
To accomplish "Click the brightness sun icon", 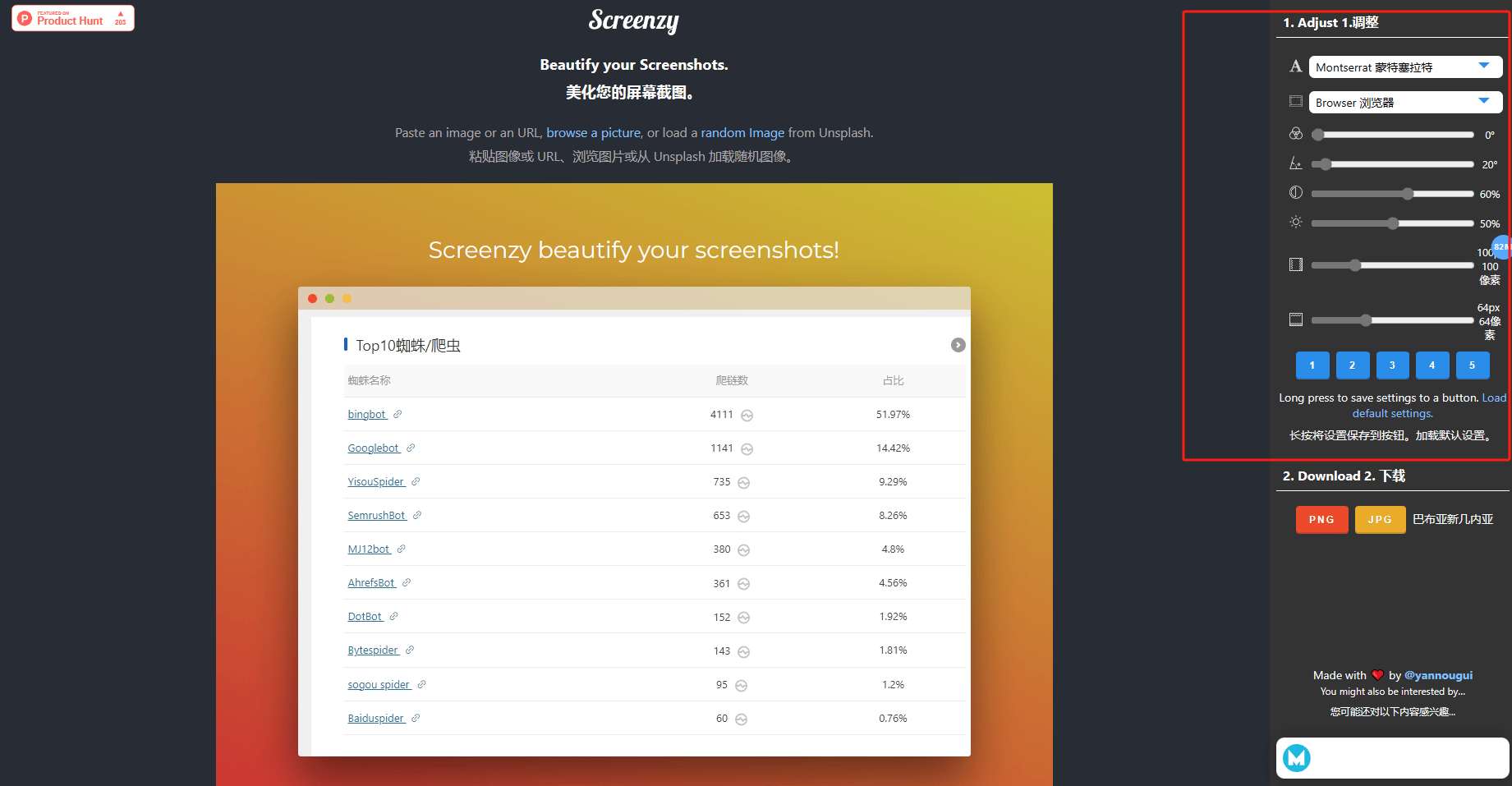I will [1296, 223].
